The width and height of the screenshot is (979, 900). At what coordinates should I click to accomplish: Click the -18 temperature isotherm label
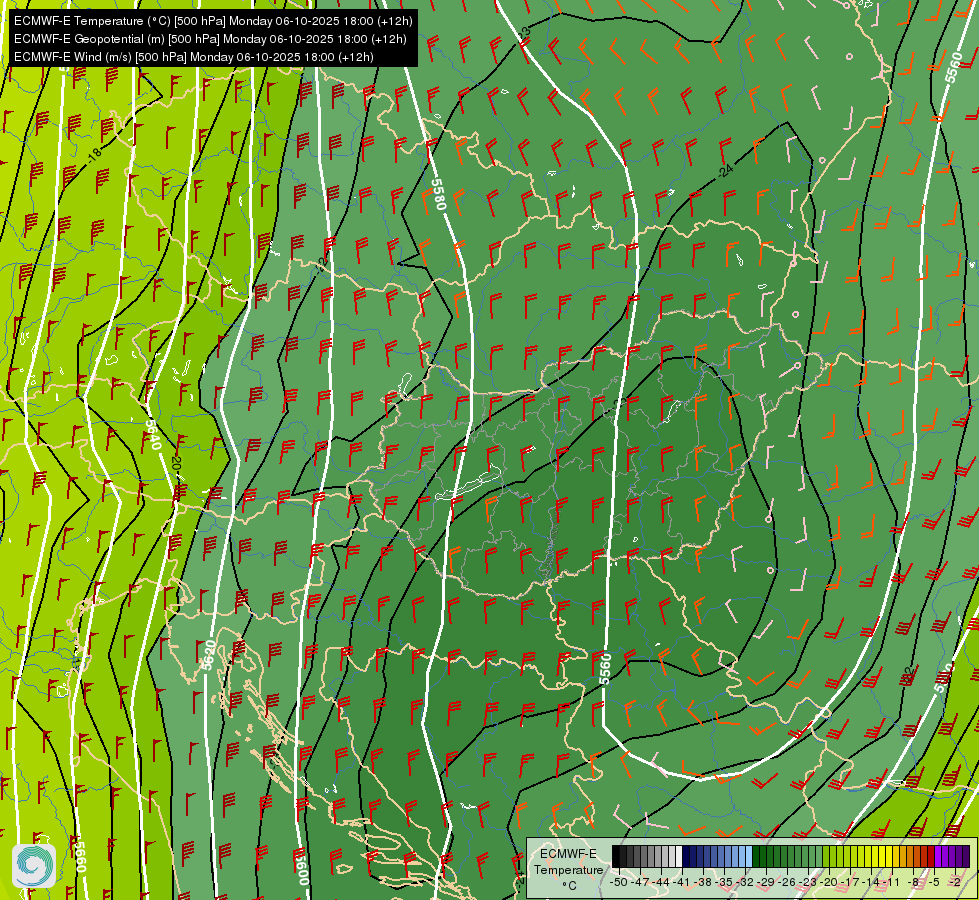click(94, 154)
